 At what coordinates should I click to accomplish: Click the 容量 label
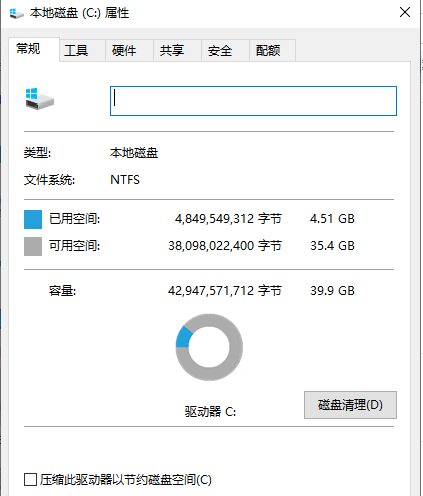tap(62, 291)
